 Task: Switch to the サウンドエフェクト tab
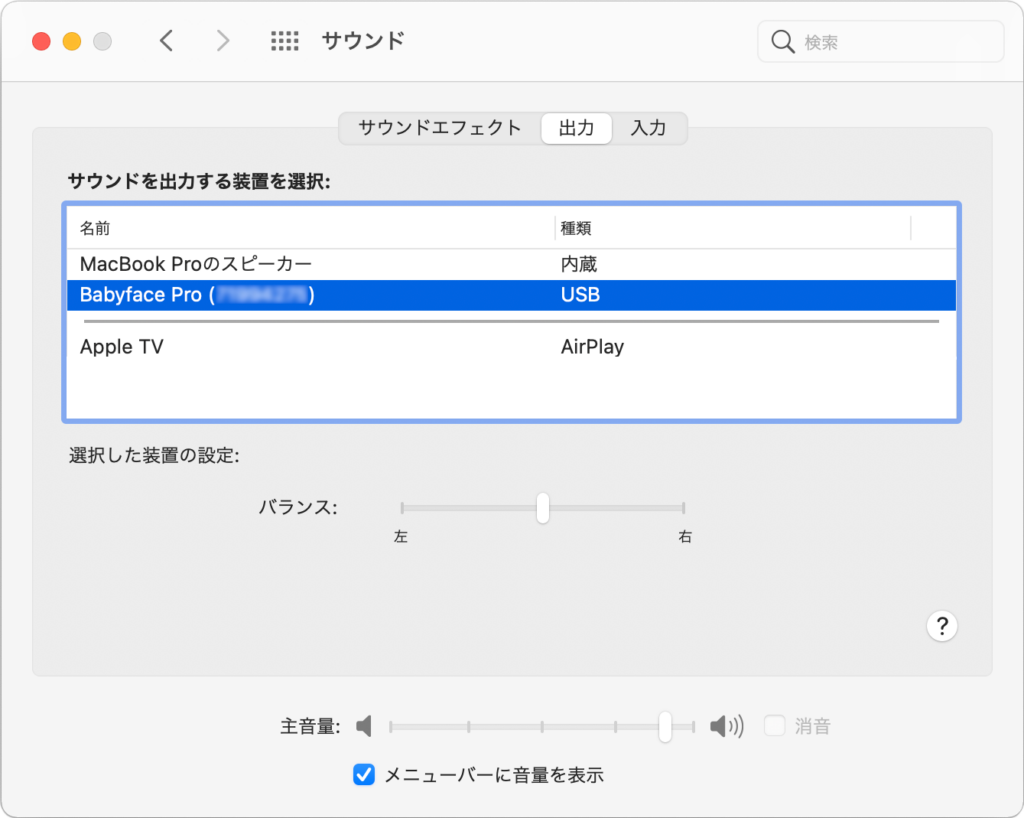click(440, 128)
